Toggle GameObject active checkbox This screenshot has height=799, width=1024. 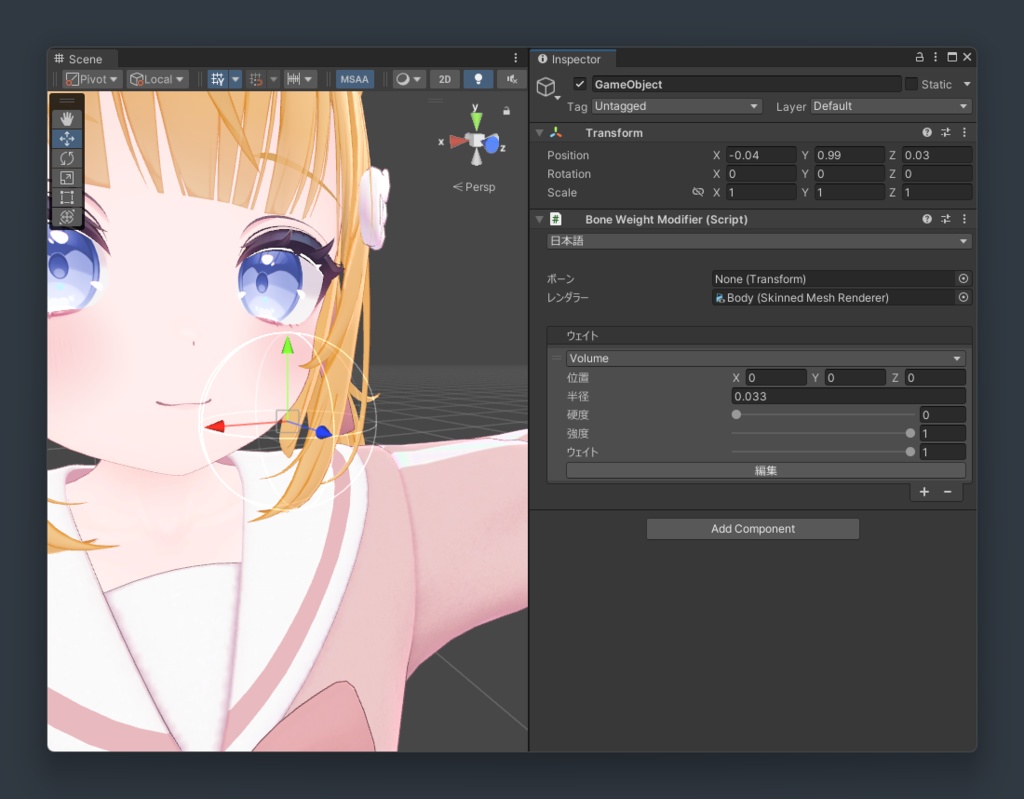580,84
